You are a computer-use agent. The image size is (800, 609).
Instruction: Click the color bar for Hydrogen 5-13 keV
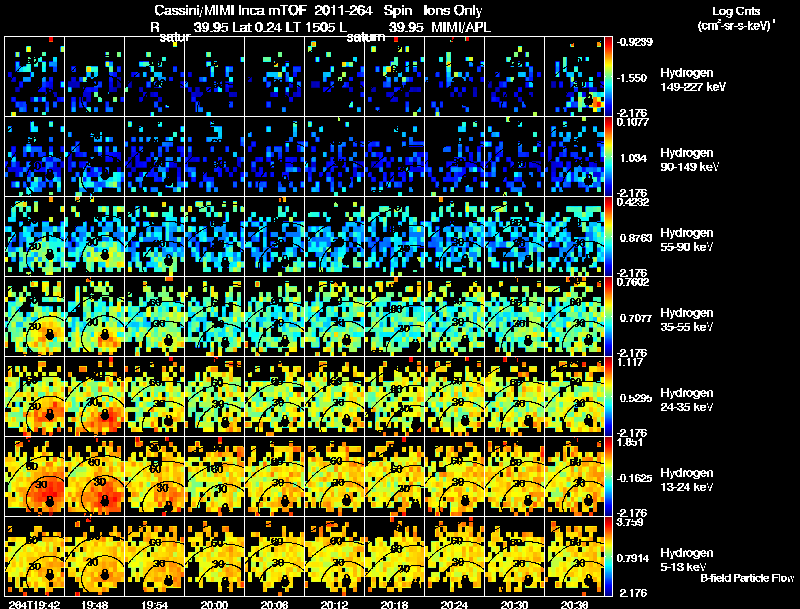point(609,556)
